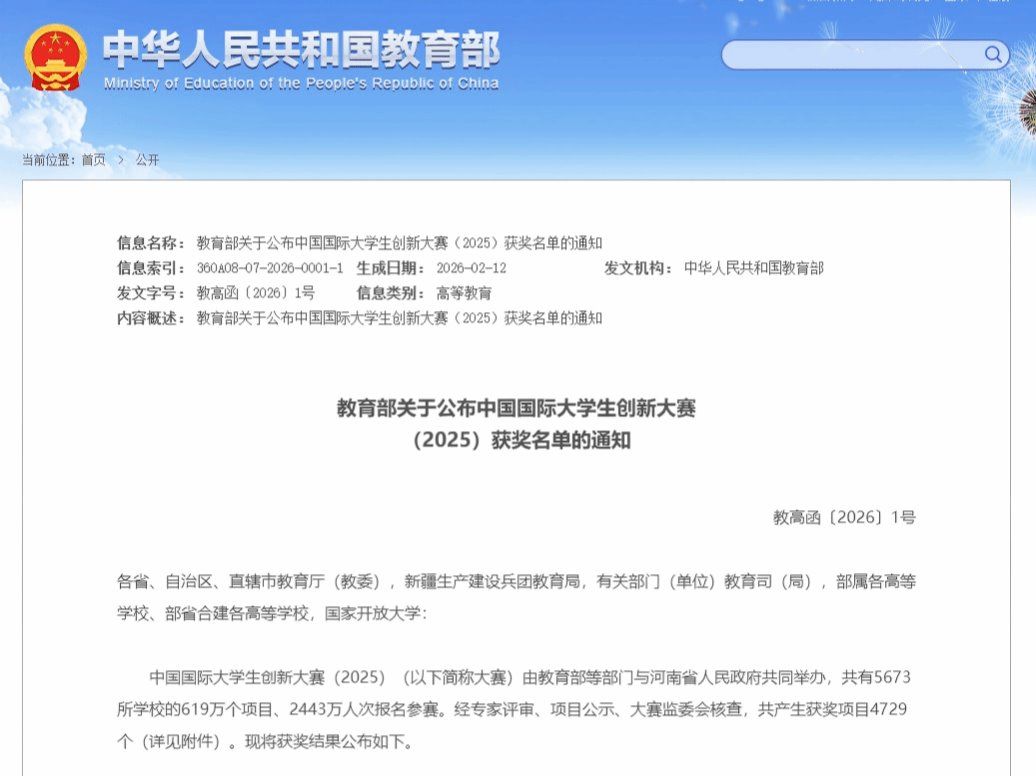1036x776 pixels.
Task: Select the index number 360A08-07-2026-0001-1
Action: 270,268
